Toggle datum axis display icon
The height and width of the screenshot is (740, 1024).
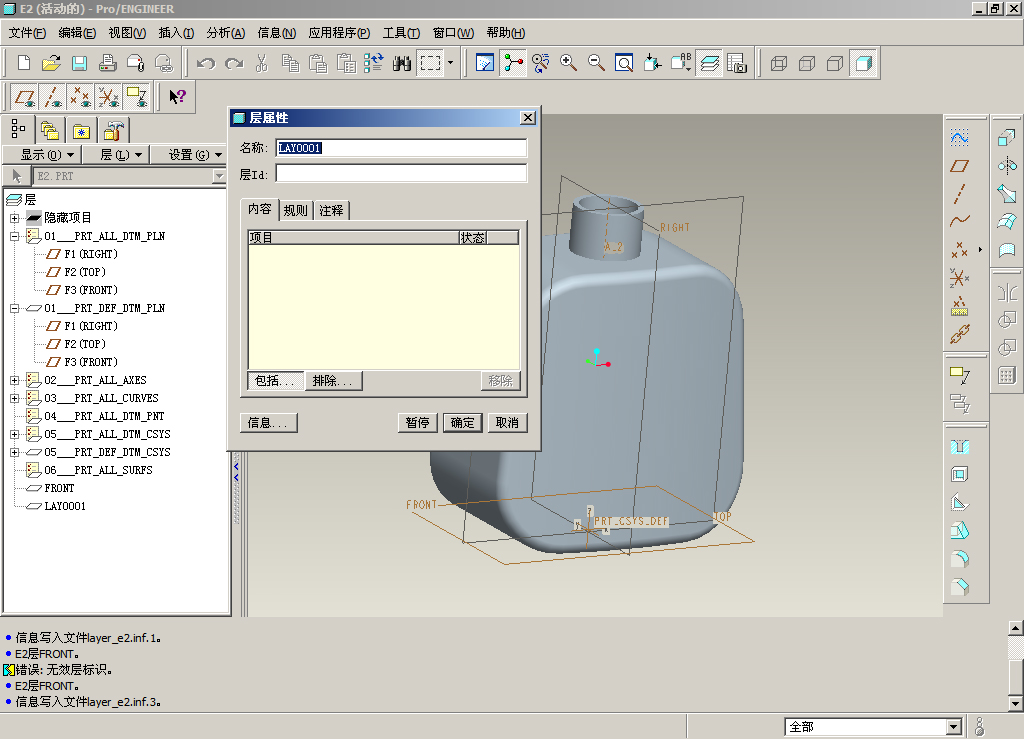[53, 97]
